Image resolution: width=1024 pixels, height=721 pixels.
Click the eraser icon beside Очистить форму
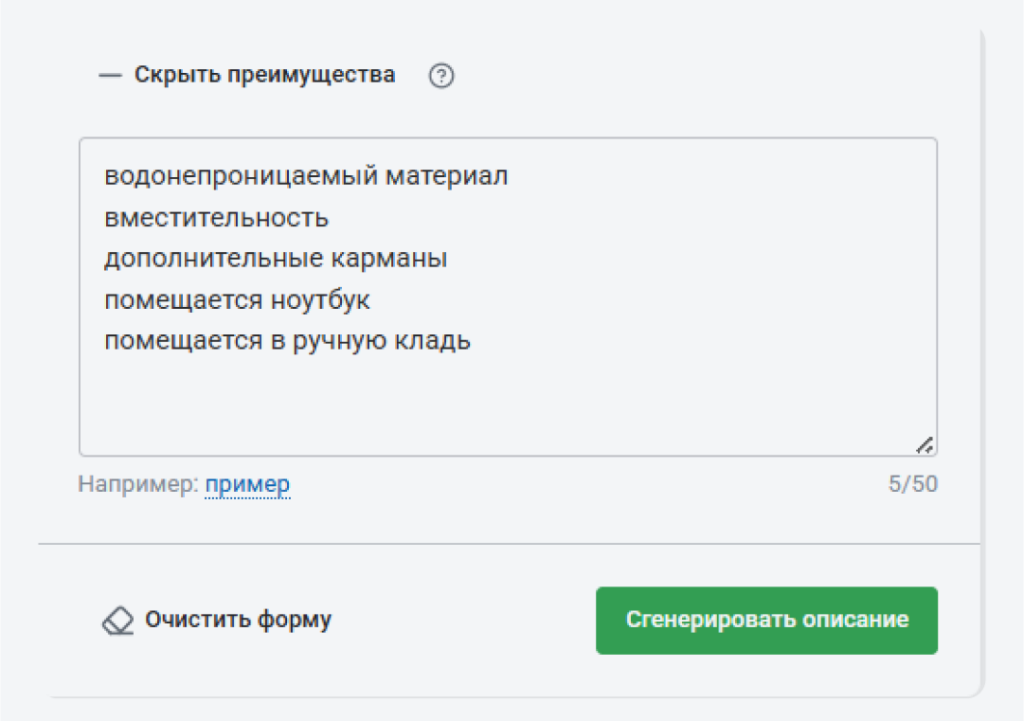click(x=118, y=621)
